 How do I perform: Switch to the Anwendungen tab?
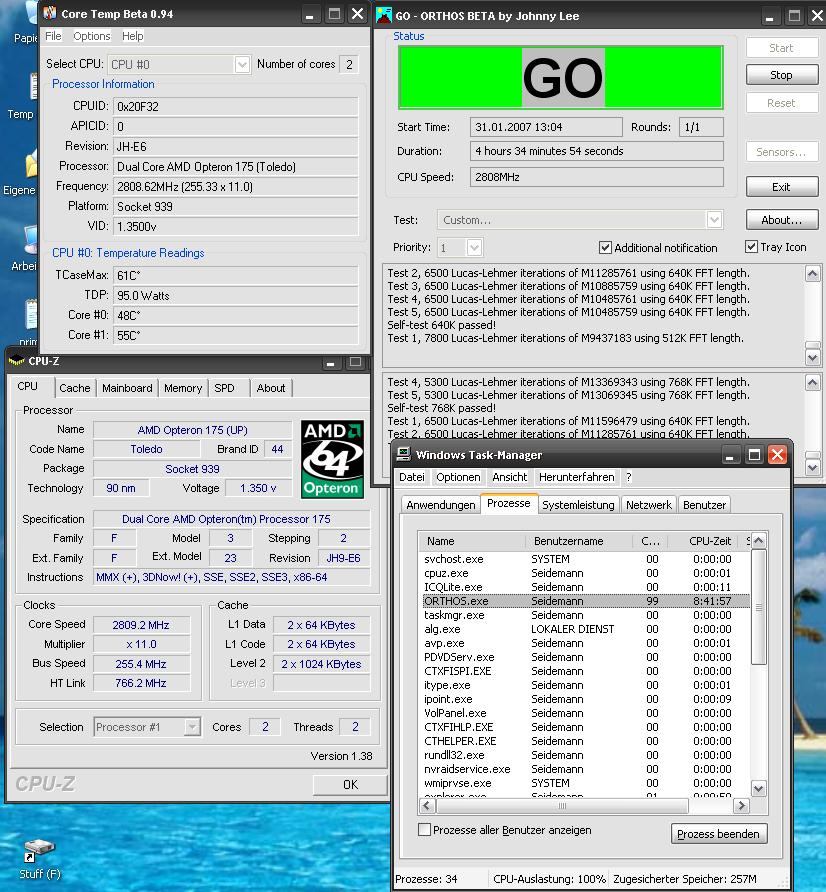[x=440, y=505]
